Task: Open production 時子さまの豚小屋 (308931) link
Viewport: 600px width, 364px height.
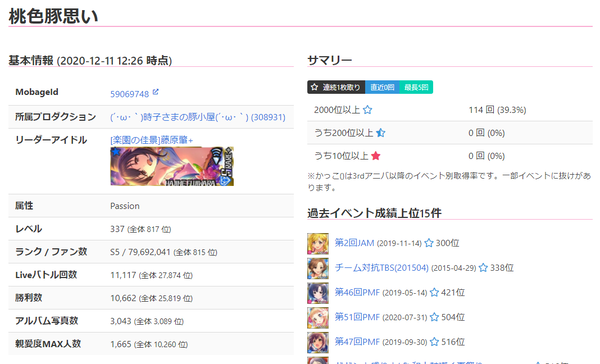Action: 198,117
